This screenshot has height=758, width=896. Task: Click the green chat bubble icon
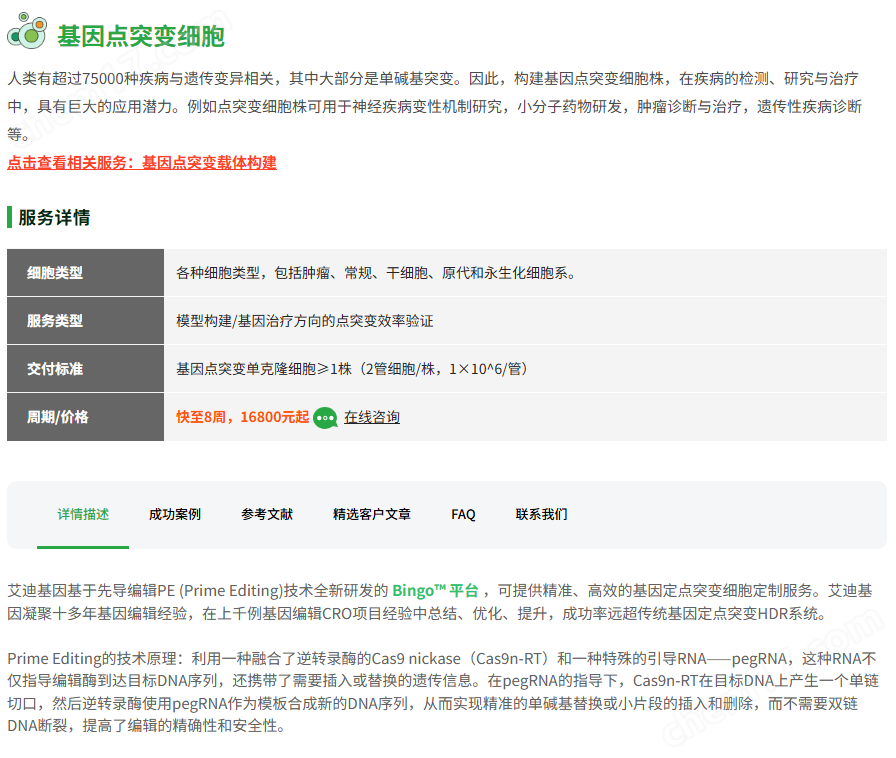click(x=325, y=418)
